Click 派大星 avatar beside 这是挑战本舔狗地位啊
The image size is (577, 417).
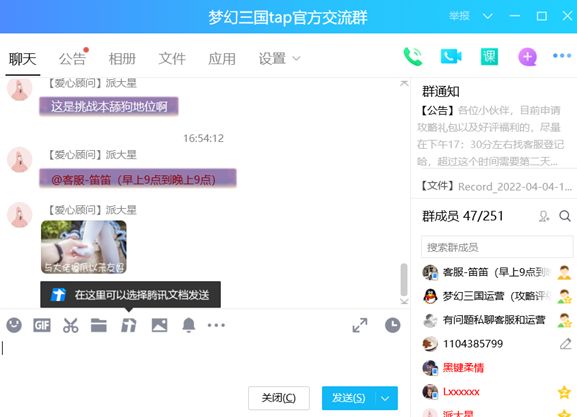pos(20,89)
